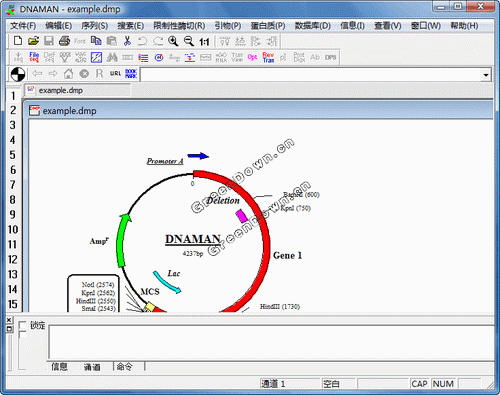500x395 pixels.
Task: Select channel 5 in the left strip
Action: click(x=13, y=155)
